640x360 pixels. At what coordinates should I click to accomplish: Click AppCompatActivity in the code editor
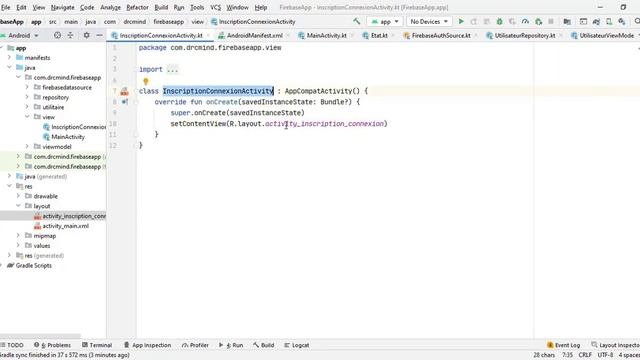click(318, 91)
